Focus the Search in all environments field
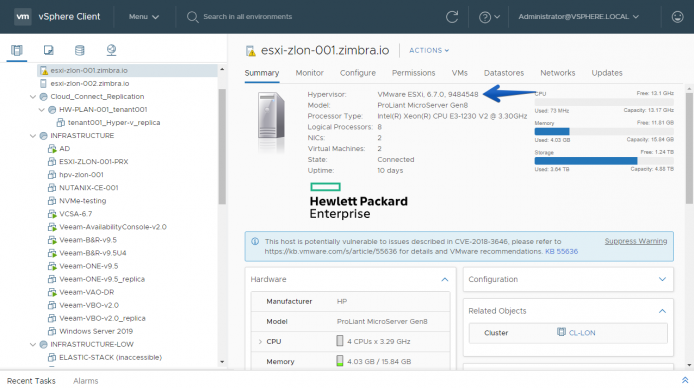Viewport: 694px width, 388px height. 247,17
